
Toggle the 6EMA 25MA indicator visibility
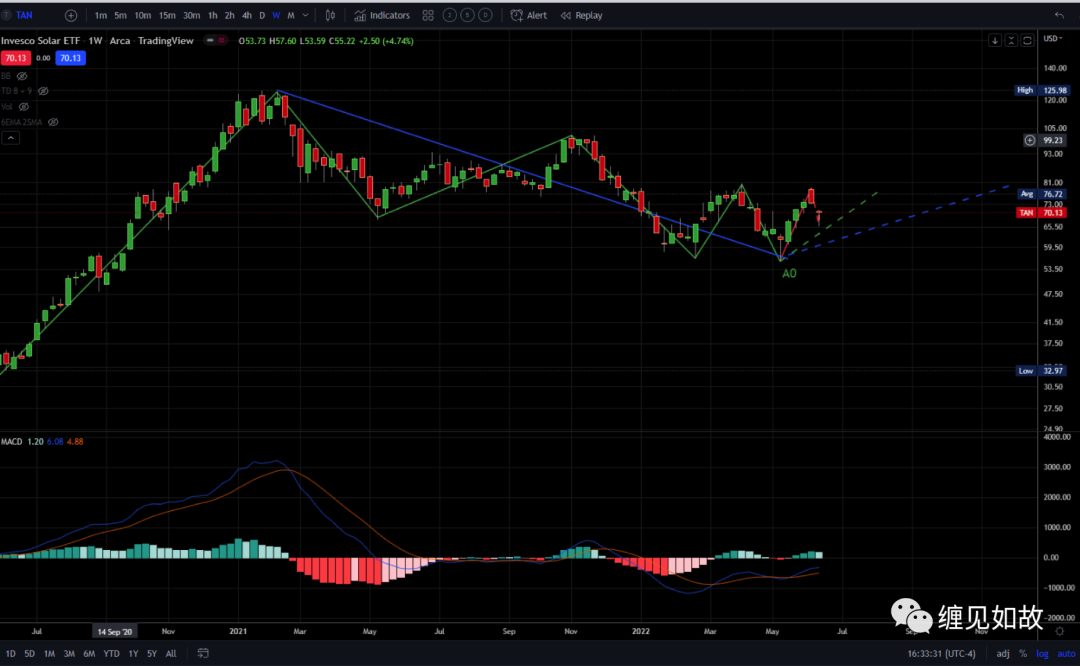(x=53, y=122)
